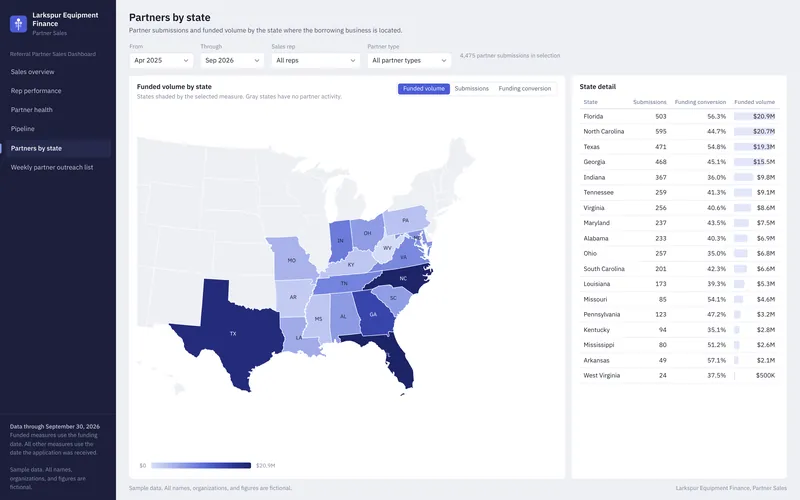800x500 pixels.
Task: Click Tennessee (TN) on the map
Action: point(344,284)
